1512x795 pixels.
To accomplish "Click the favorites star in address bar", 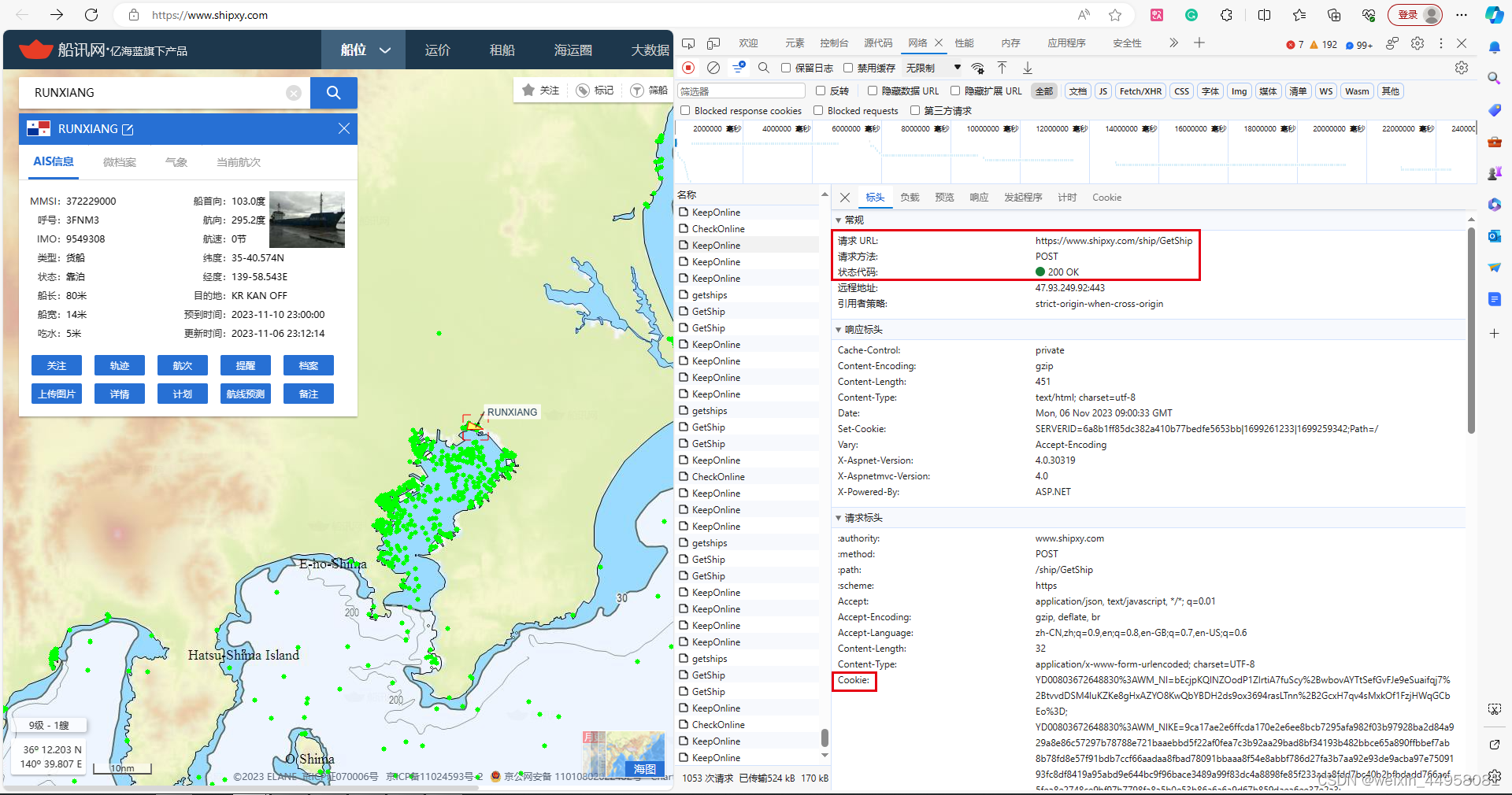I will click(1115, 15).
